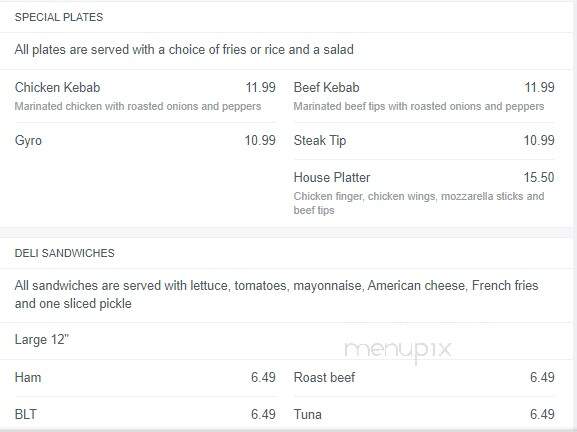Click the Marinated chicken description text
This screenshot has height=432, width=577.
(138, 106)
